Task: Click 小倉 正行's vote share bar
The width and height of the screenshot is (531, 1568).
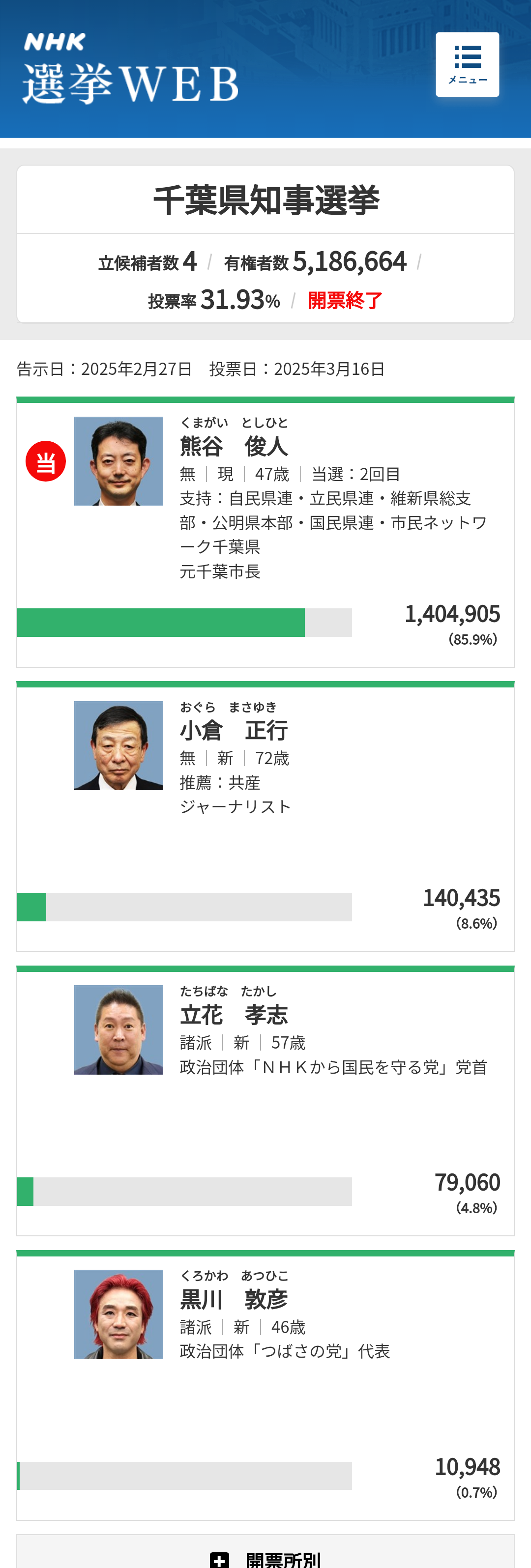Action: [x=184, y=907]
